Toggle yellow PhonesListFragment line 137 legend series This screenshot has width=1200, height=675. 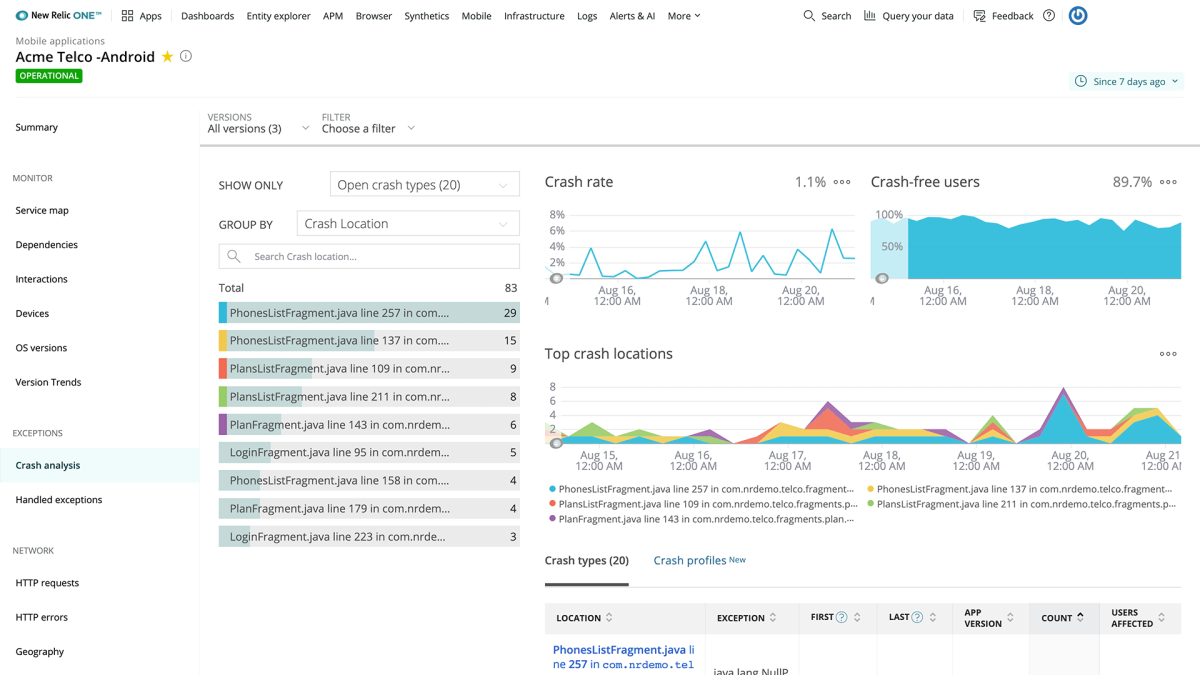coord(1020,490)
